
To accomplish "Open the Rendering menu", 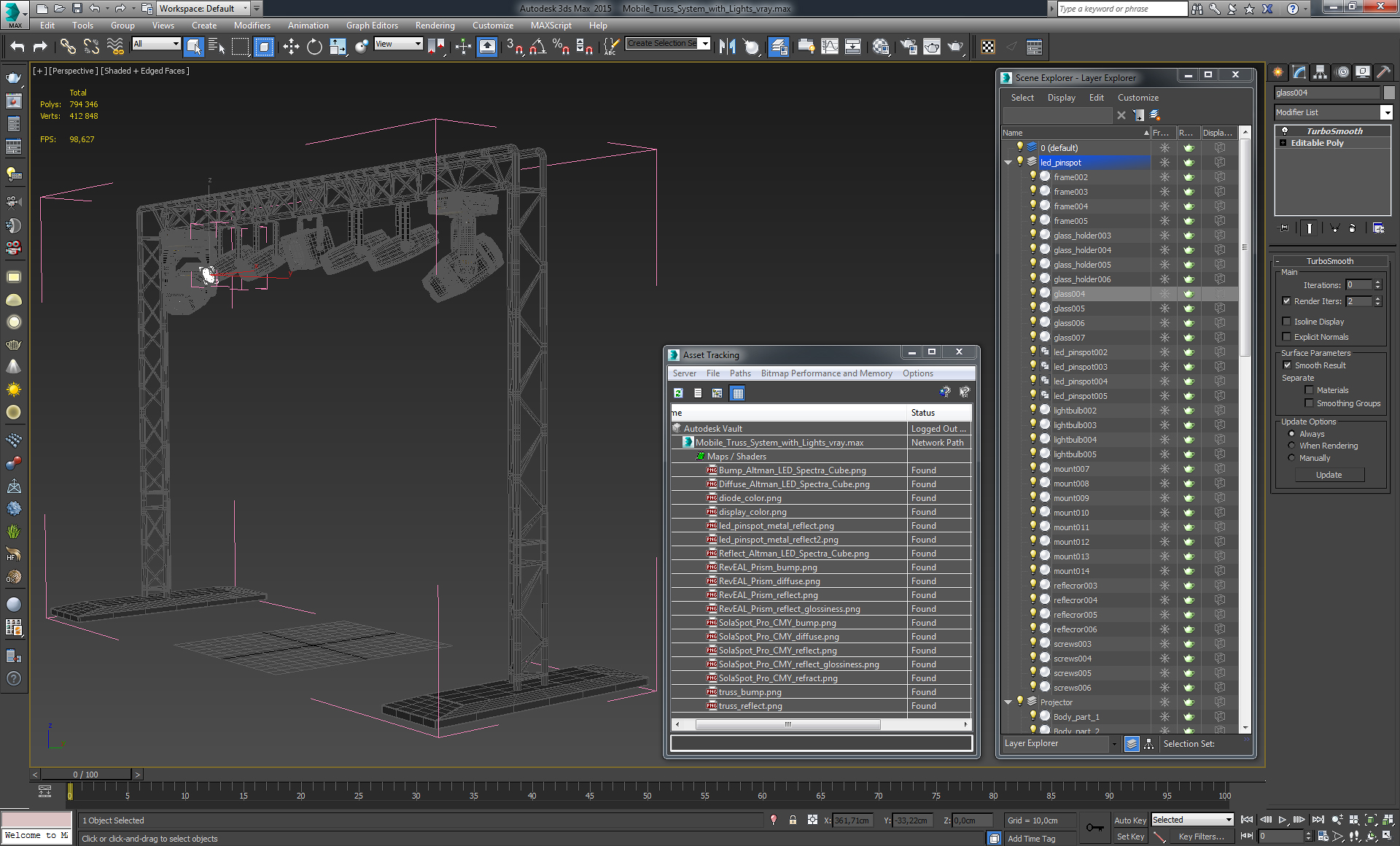I will pyautogui.click(x=435, y=26).
